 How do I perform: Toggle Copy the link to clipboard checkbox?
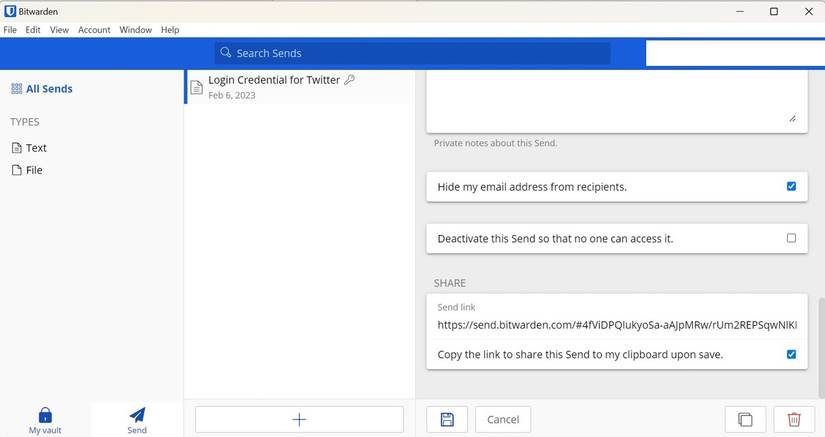(791, 354)
